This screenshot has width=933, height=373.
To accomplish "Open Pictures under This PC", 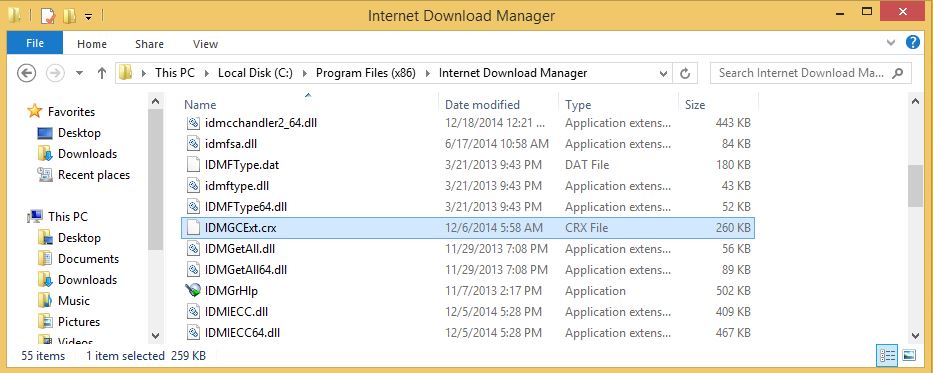I will [x=79, y=322].
